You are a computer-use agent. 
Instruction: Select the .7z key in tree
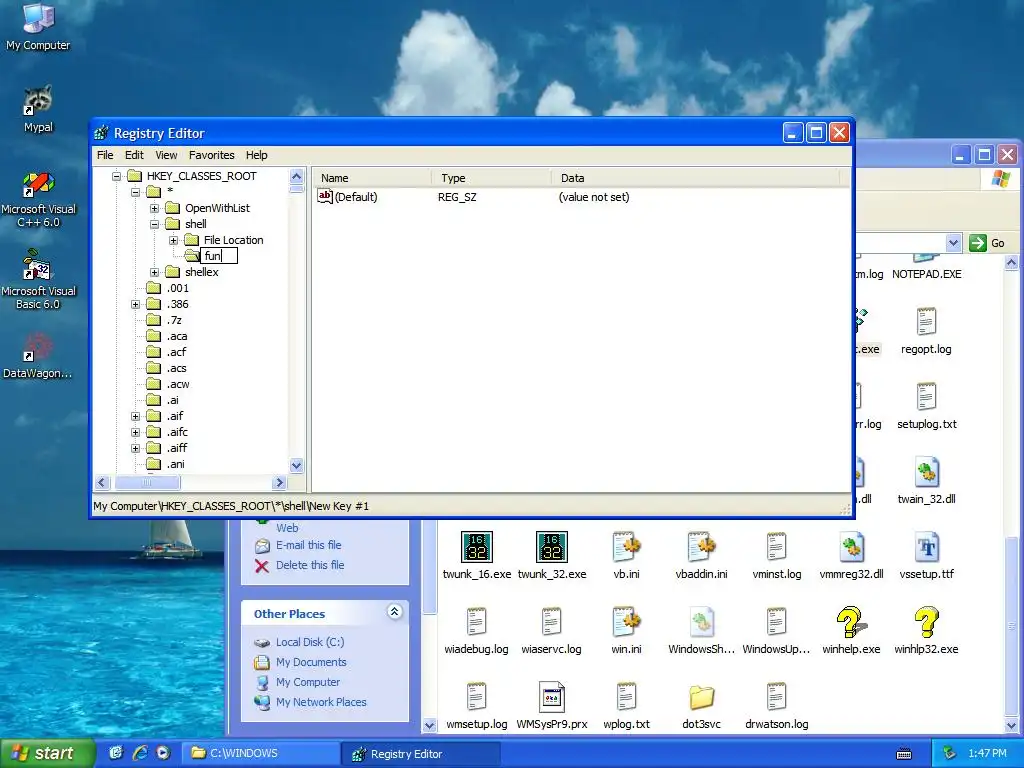[174, 320]
